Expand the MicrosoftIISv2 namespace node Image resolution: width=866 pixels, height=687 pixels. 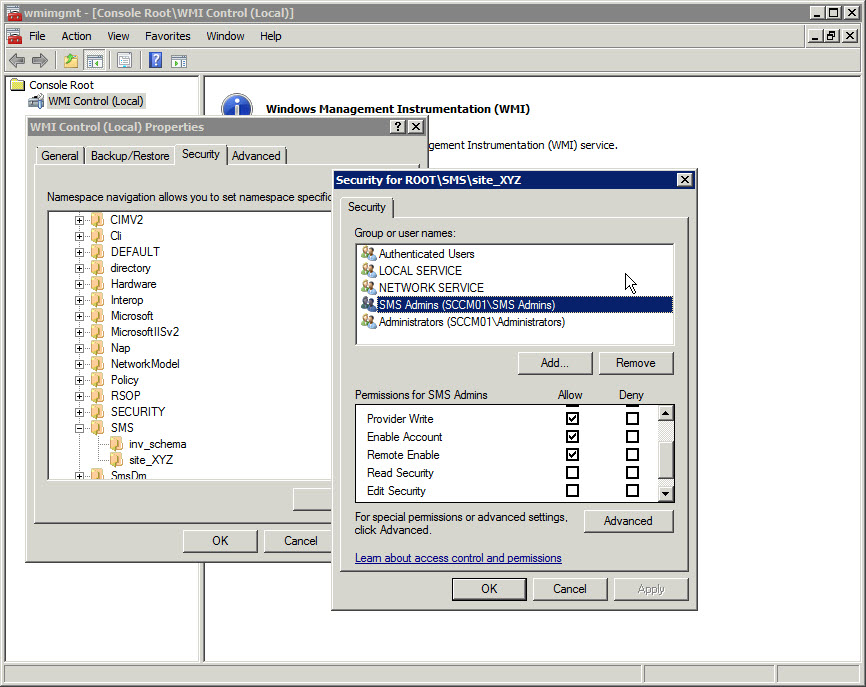(x=80, y=332)
